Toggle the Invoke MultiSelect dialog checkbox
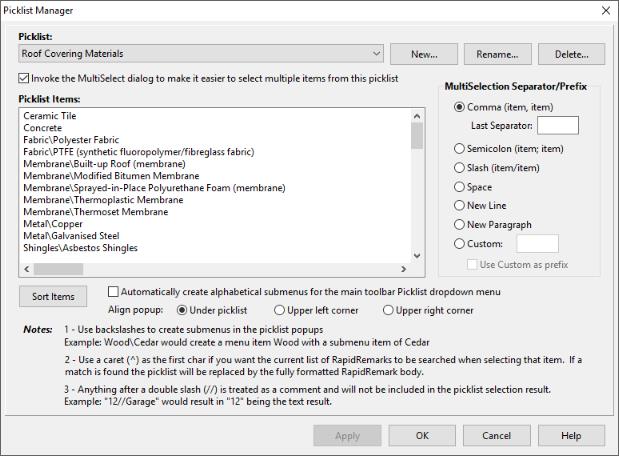This screenshot has width=619, height=456. tap(24, 78)
